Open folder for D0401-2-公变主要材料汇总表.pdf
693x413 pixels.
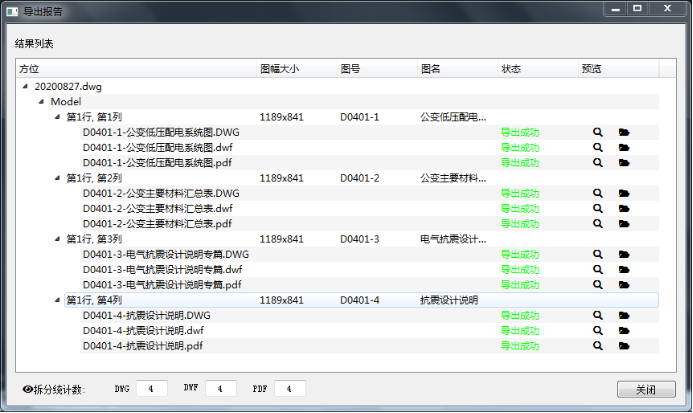tap(624, 223)
